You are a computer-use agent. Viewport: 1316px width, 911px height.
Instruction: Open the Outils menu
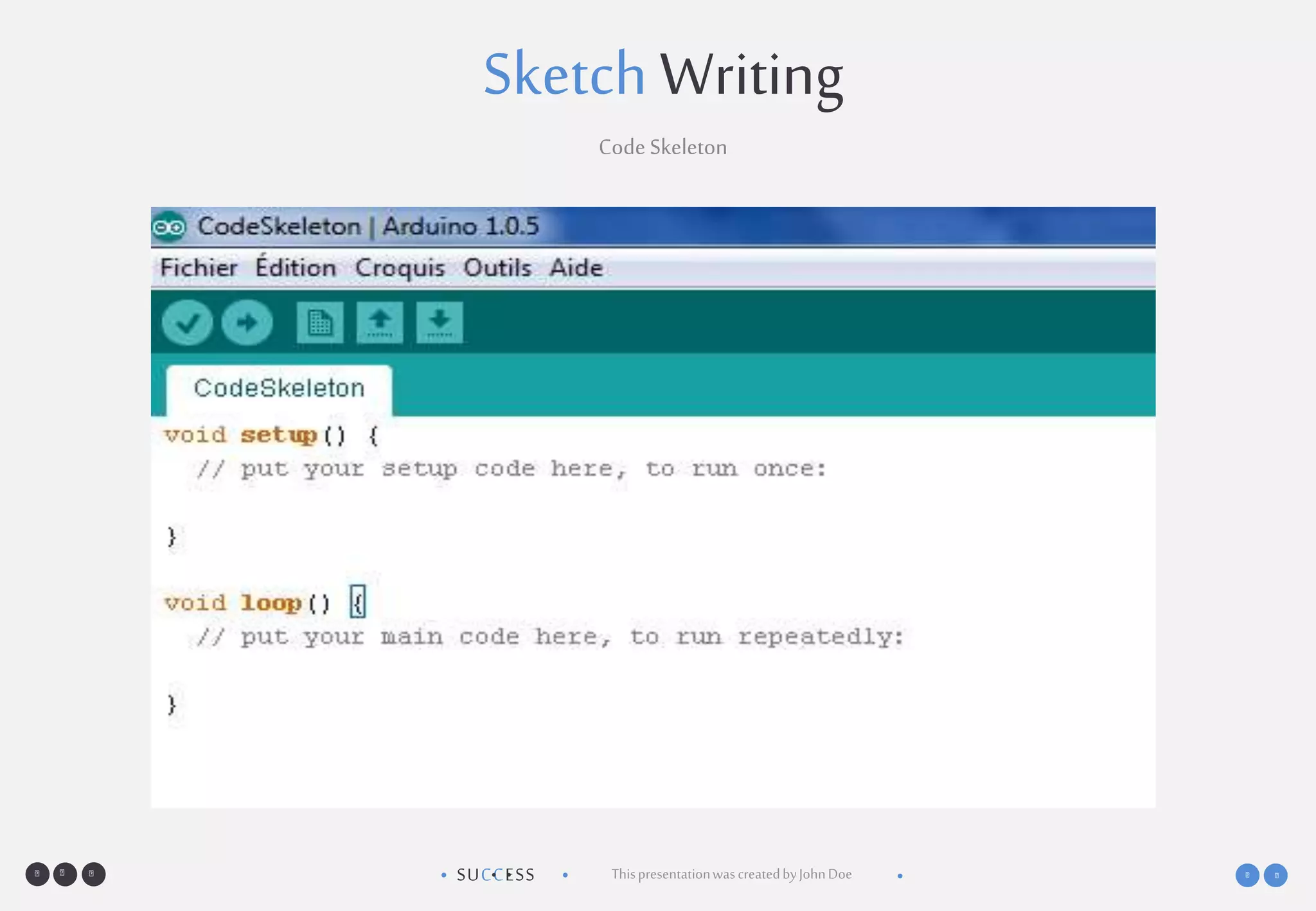(497, 268)
